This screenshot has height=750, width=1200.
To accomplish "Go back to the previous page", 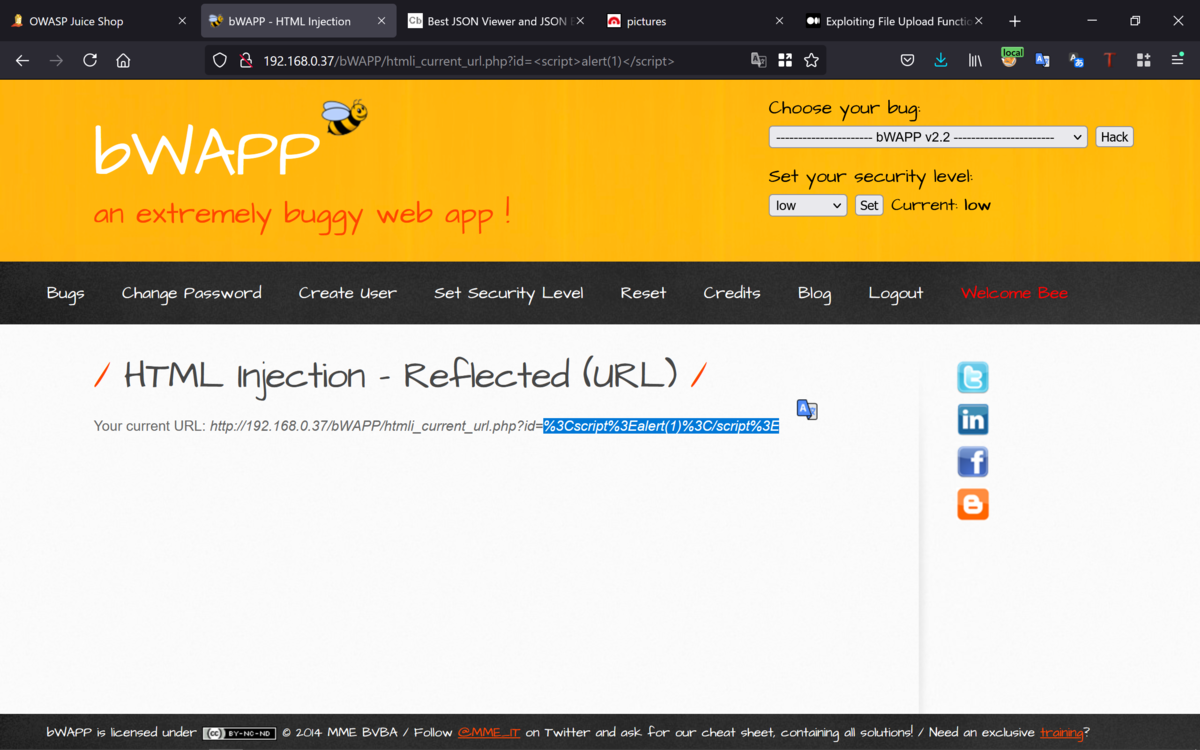I will coord(22,60).
